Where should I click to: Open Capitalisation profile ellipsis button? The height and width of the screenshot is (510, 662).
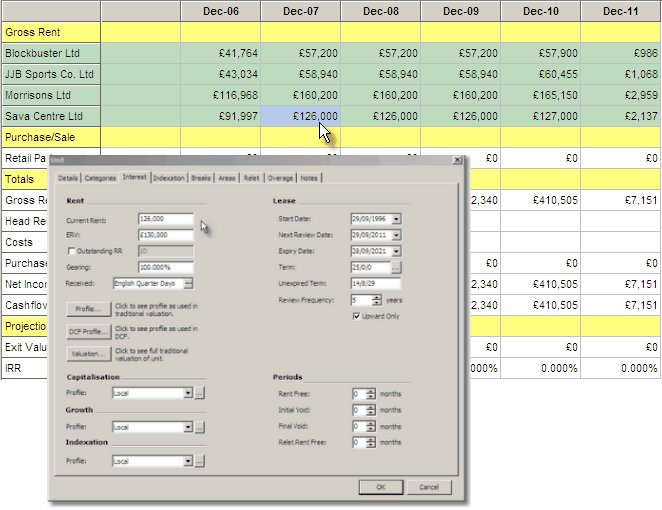pos(199,393)
